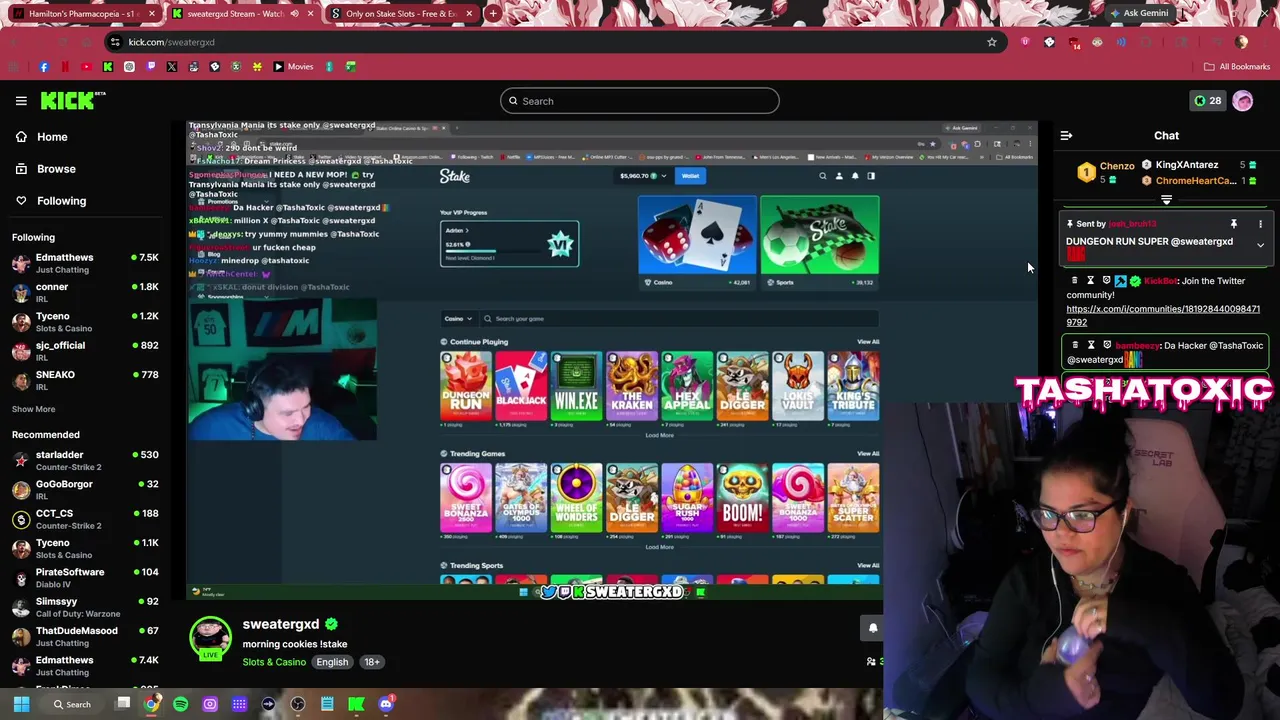Open a new browser tab

[493, 14]
